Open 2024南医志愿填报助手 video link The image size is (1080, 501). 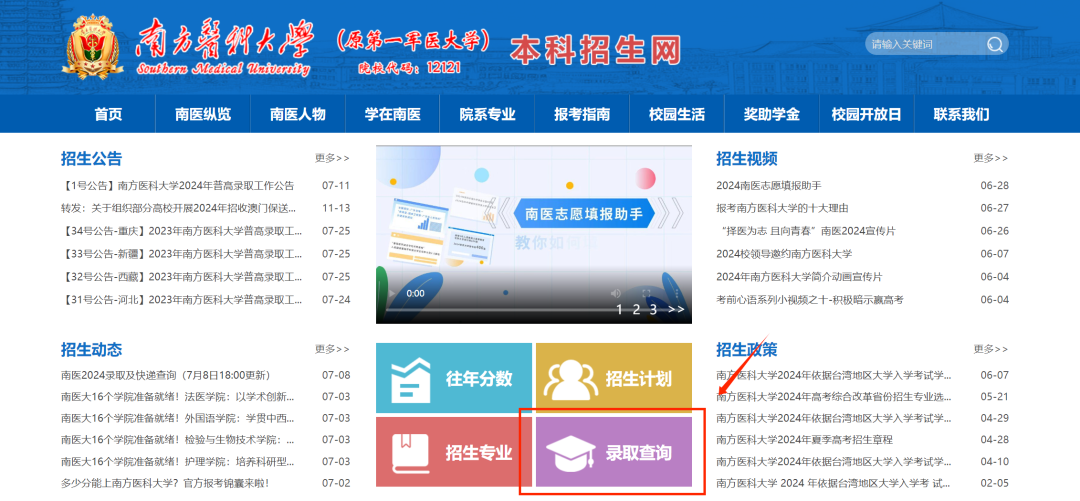[x=769, y=185]
